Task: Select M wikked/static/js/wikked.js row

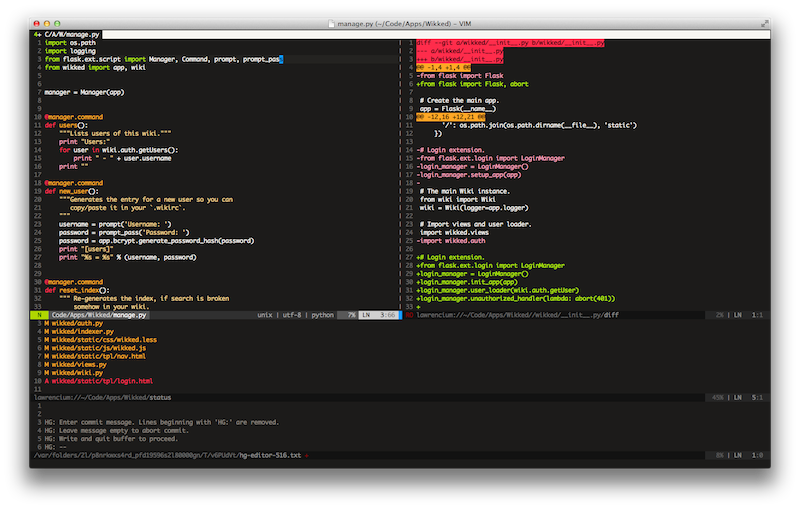Action: [x=95, y=348]
